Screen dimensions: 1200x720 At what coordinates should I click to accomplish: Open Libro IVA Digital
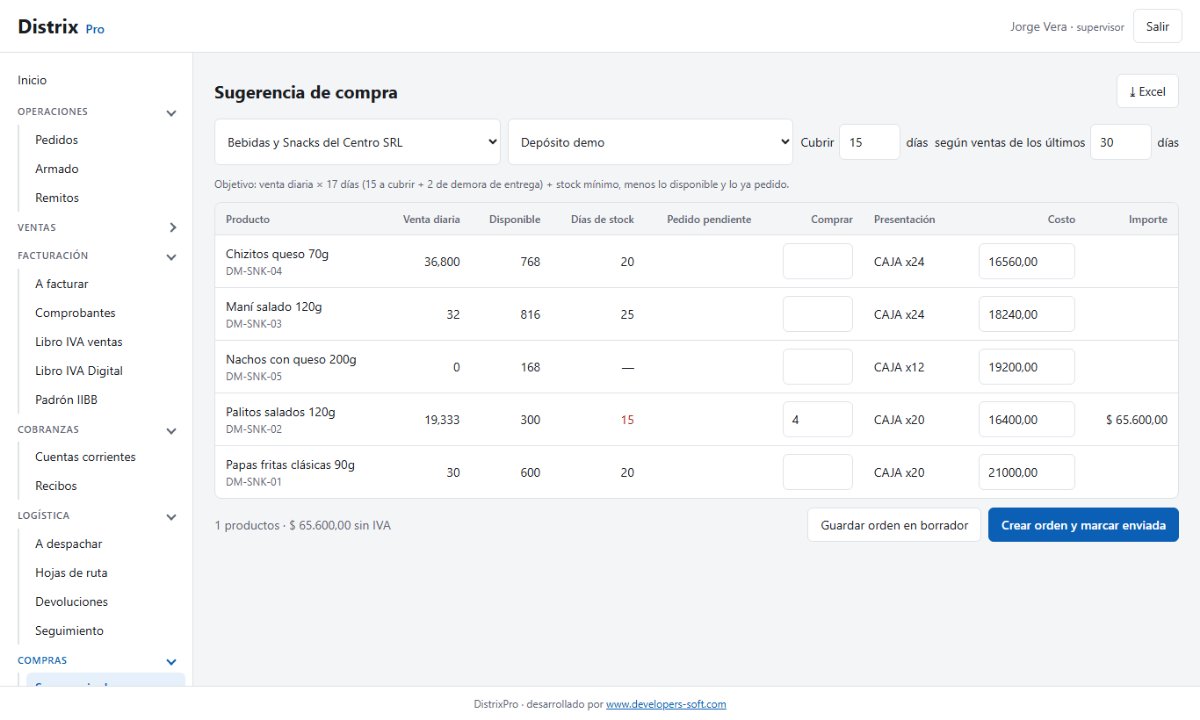click(78, 371)
